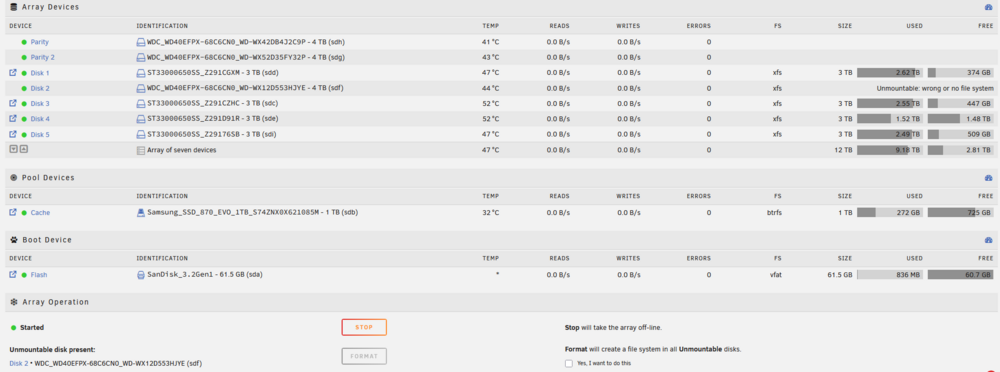Click the 'Started' array status text
Screen dimensions: 1000x372
pos(33,327)
